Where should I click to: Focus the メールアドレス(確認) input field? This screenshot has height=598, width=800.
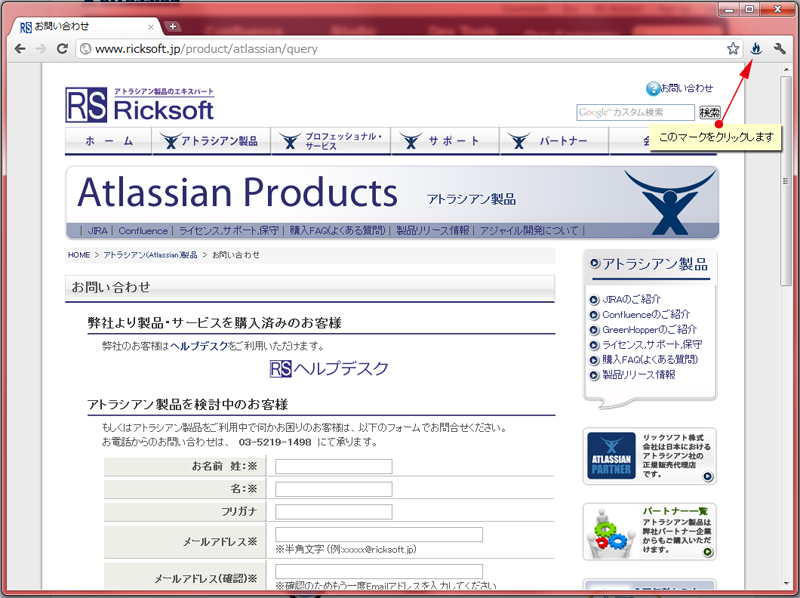click(379, 571)
